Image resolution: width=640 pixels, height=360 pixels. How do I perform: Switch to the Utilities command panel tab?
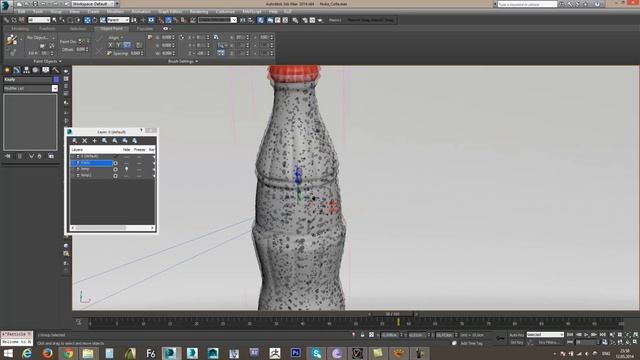[55, 70]
